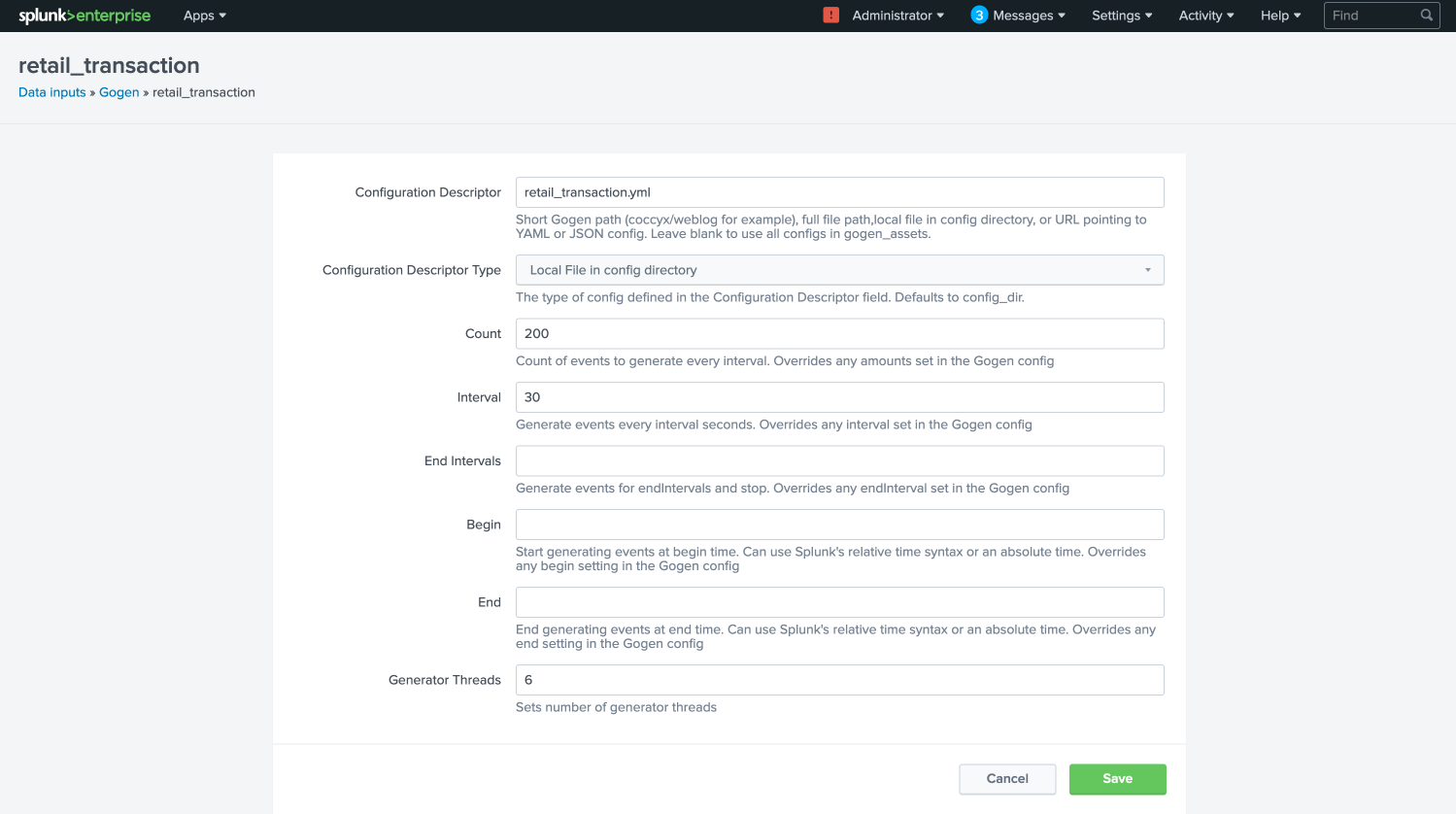Click the Interval field with 30

(x=839, y=397)
